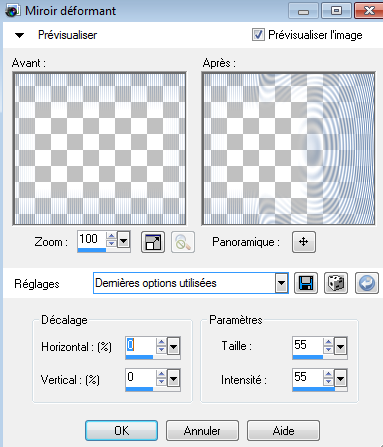This screenshot has width=383, height=447.
Task: Click the blue slider under Zoom field
Action: 104,250
